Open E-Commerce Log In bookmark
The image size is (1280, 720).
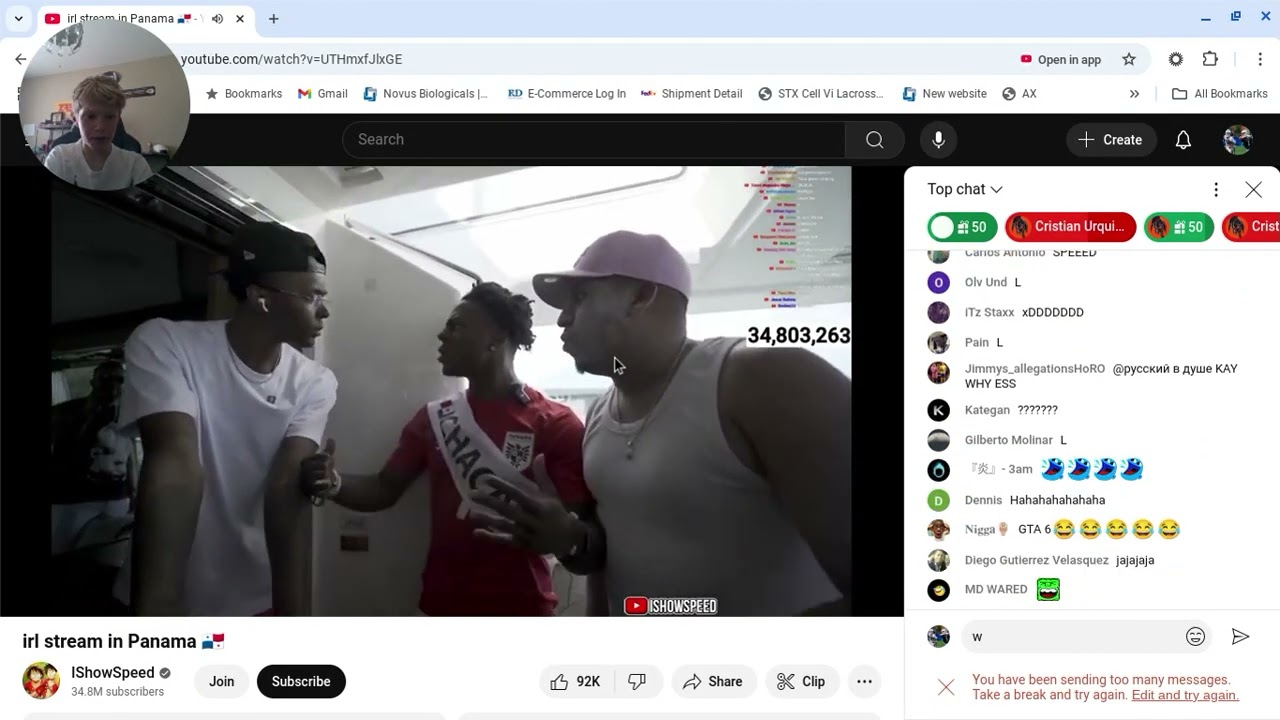566,94
